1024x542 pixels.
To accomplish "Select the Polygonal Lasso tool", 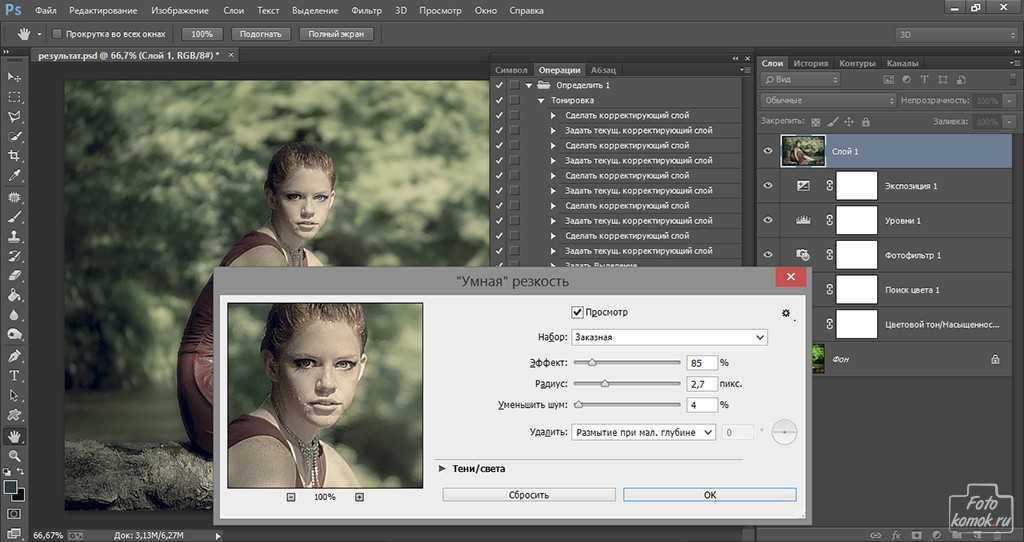I will pos(14,117).
